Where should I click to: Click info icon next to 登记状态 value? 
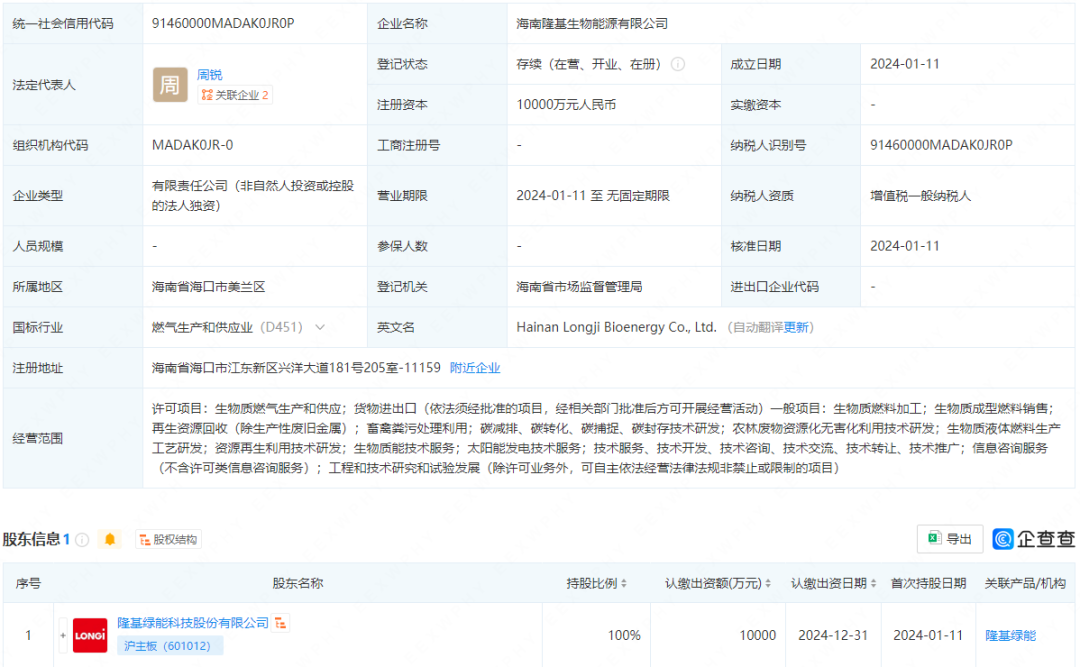coord(678,64)
